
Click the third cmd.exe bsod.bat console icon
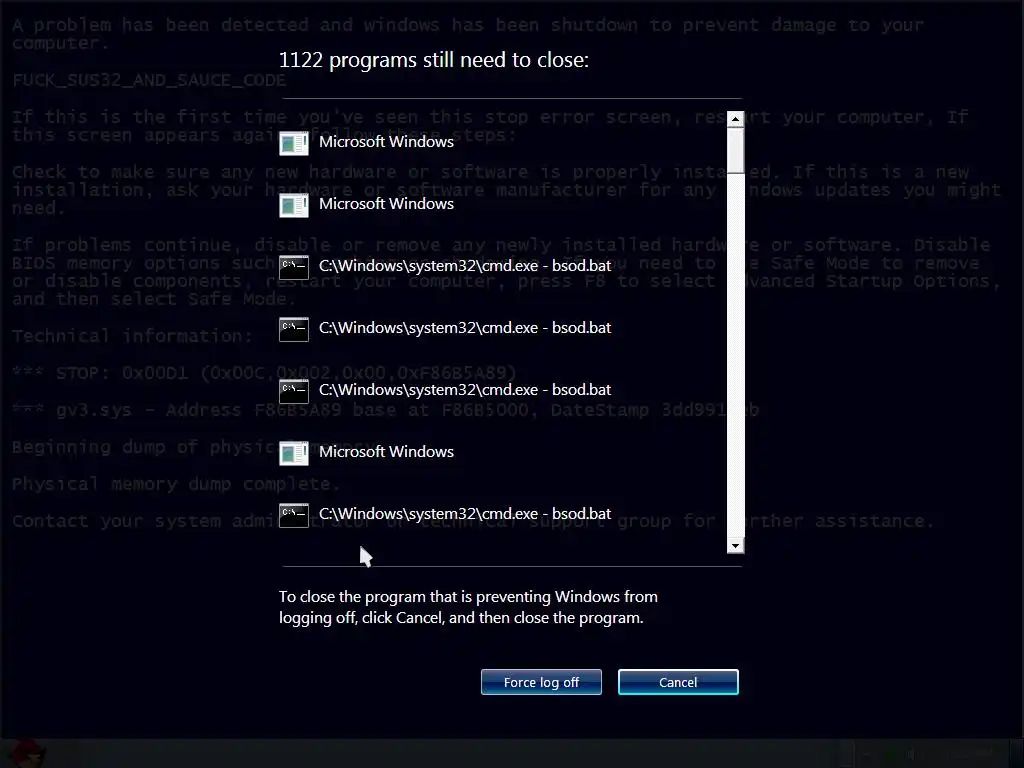[294, 391]
